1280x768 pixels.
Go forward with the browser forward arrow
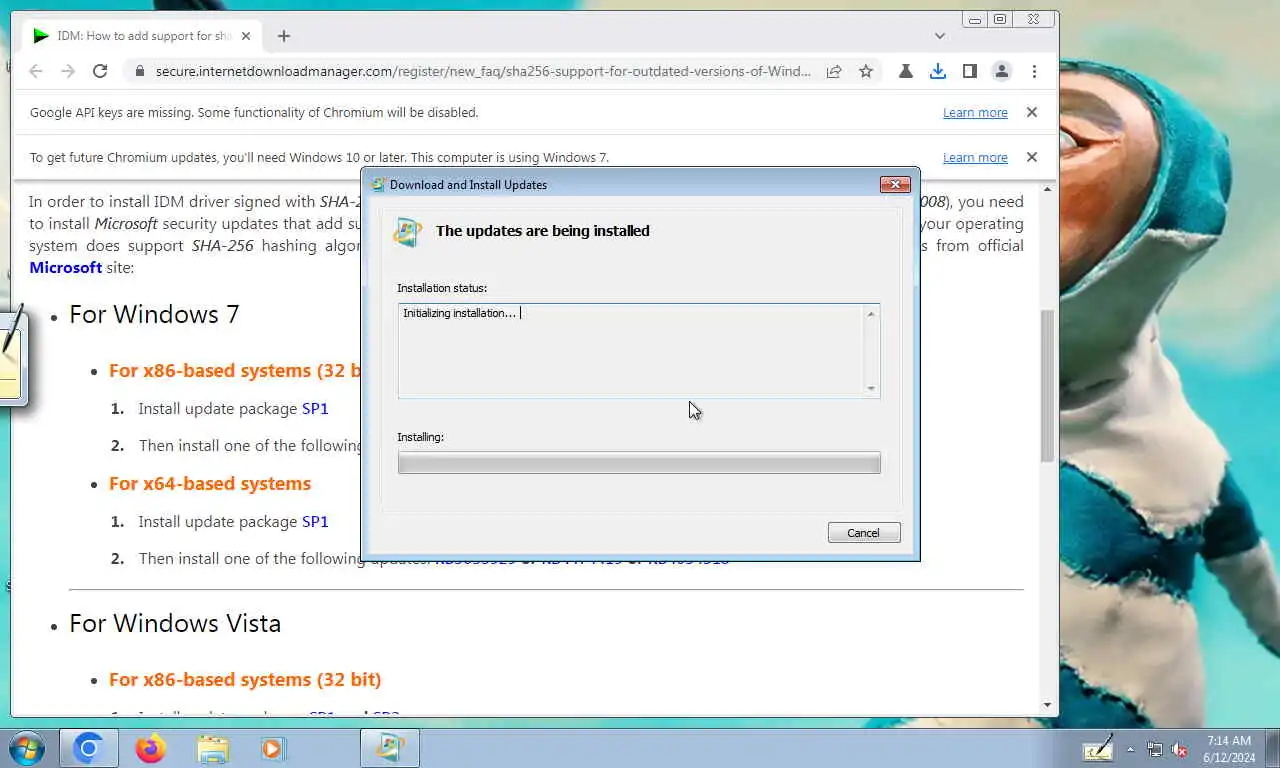point(68,71)
